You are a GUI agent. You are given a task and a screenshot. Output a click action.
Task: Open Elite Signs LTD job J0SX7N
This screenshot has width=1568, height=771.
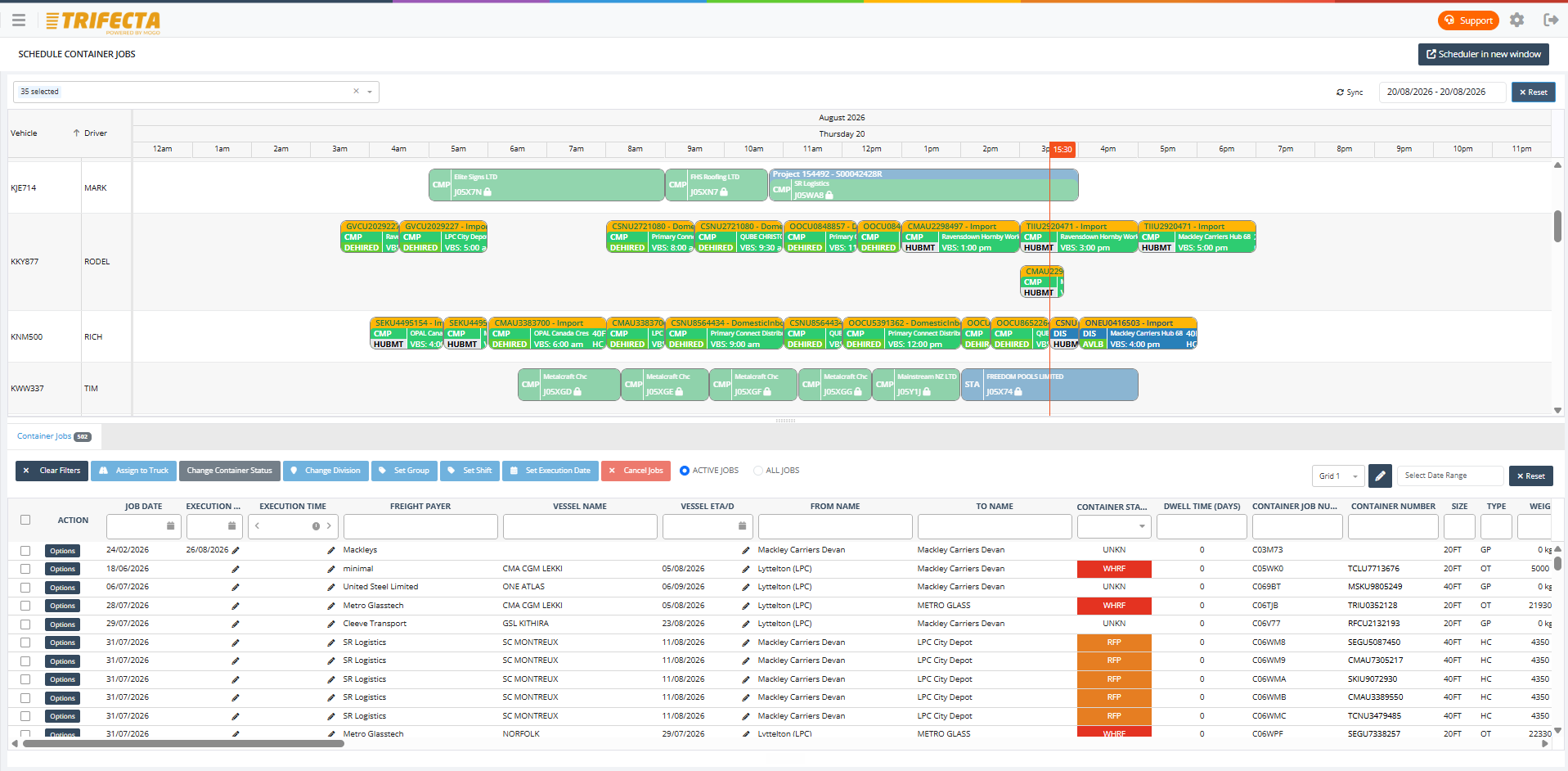[x=546, y=185]
